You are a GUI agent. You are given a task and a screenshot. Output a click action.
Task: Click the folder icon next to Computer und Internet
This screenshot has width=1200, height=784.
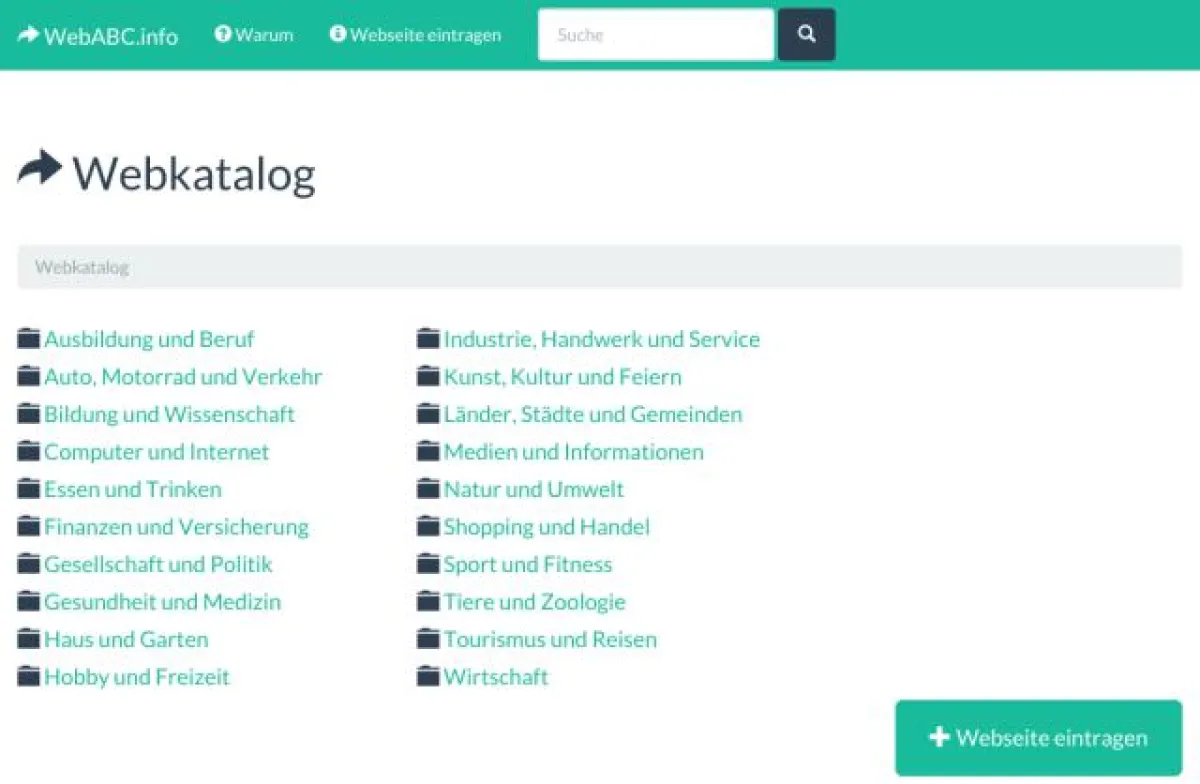[29, 452]
